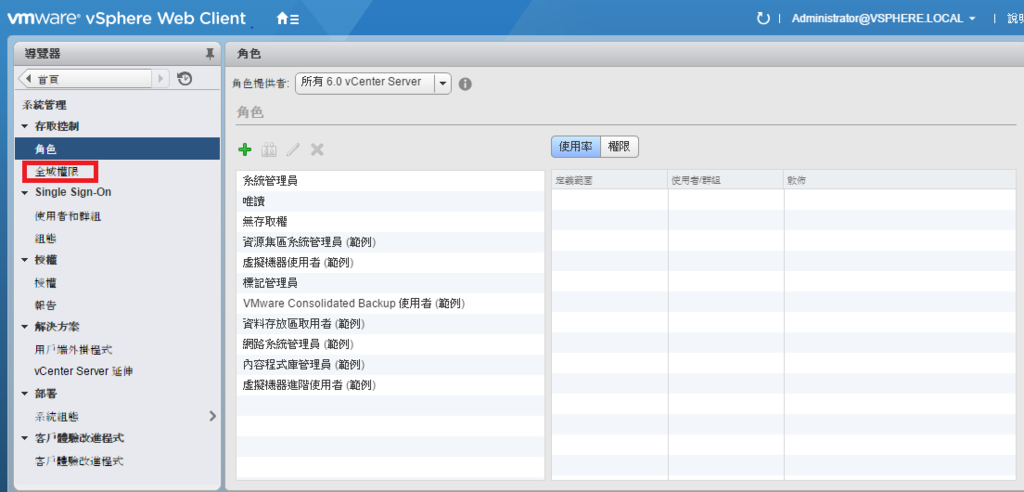Select the 標記管理員 role
Viewport: 1024px width, 492px height.
(x=390, y=283)
